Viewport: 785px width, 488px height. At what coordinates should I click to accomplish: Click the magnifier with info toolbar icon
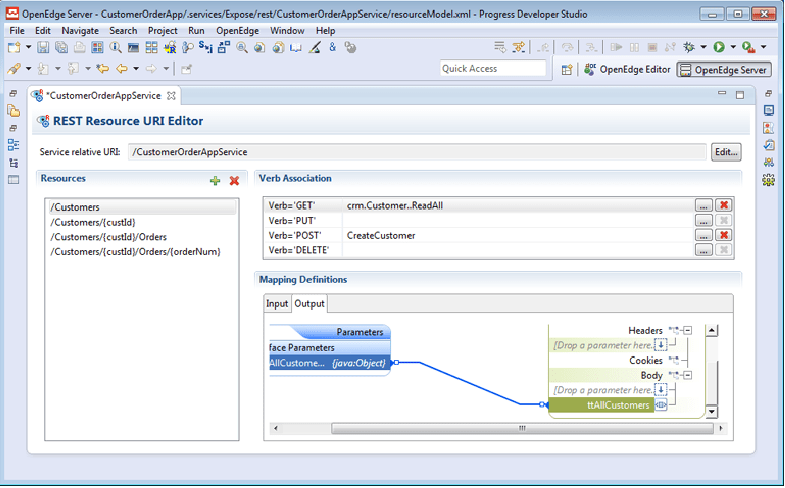115,48
